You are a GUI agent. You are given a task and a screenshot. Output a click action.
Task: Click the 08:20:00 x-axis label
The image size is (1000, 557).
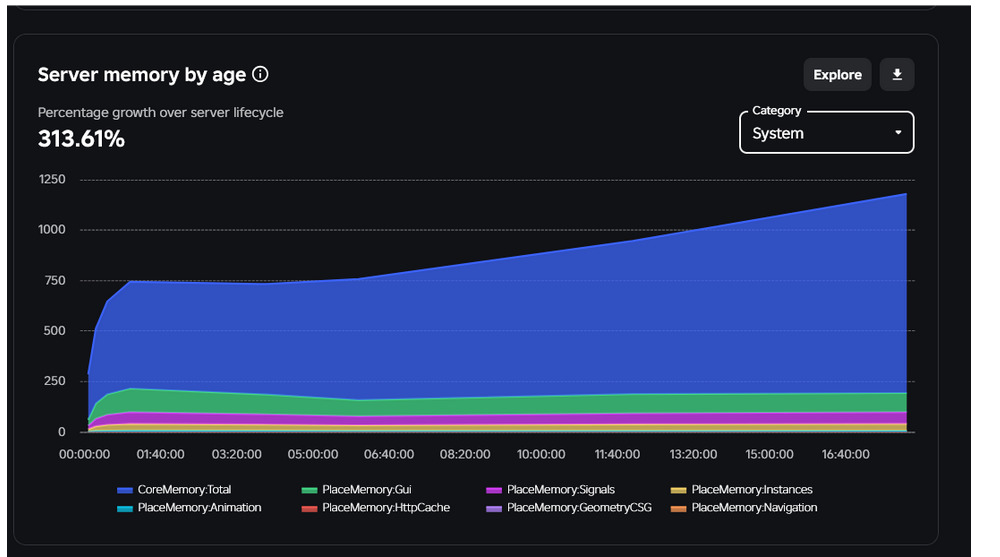click(x=465, y=454)
